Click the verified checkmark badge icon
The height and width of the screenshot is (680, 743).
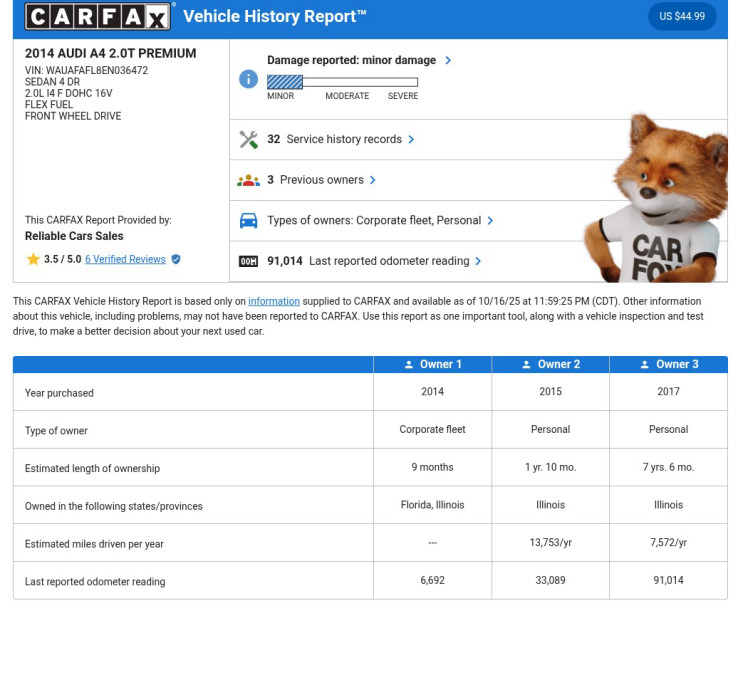click(x=176, y=260)
